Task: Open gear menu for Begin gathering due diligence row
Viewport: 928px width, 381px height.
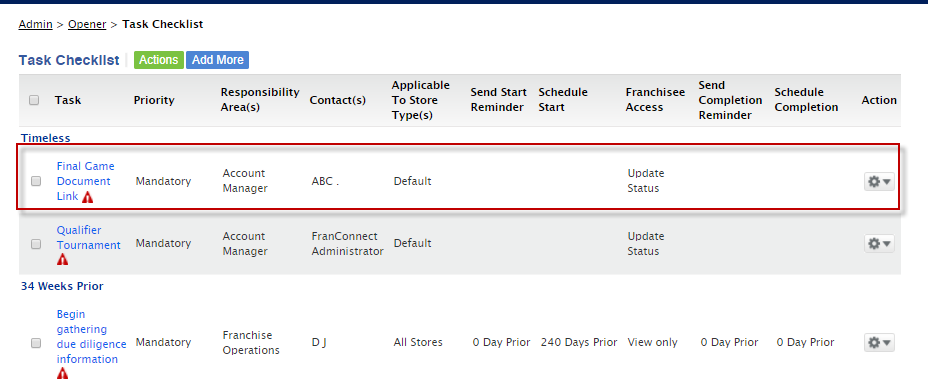Action: click(879, 343)
